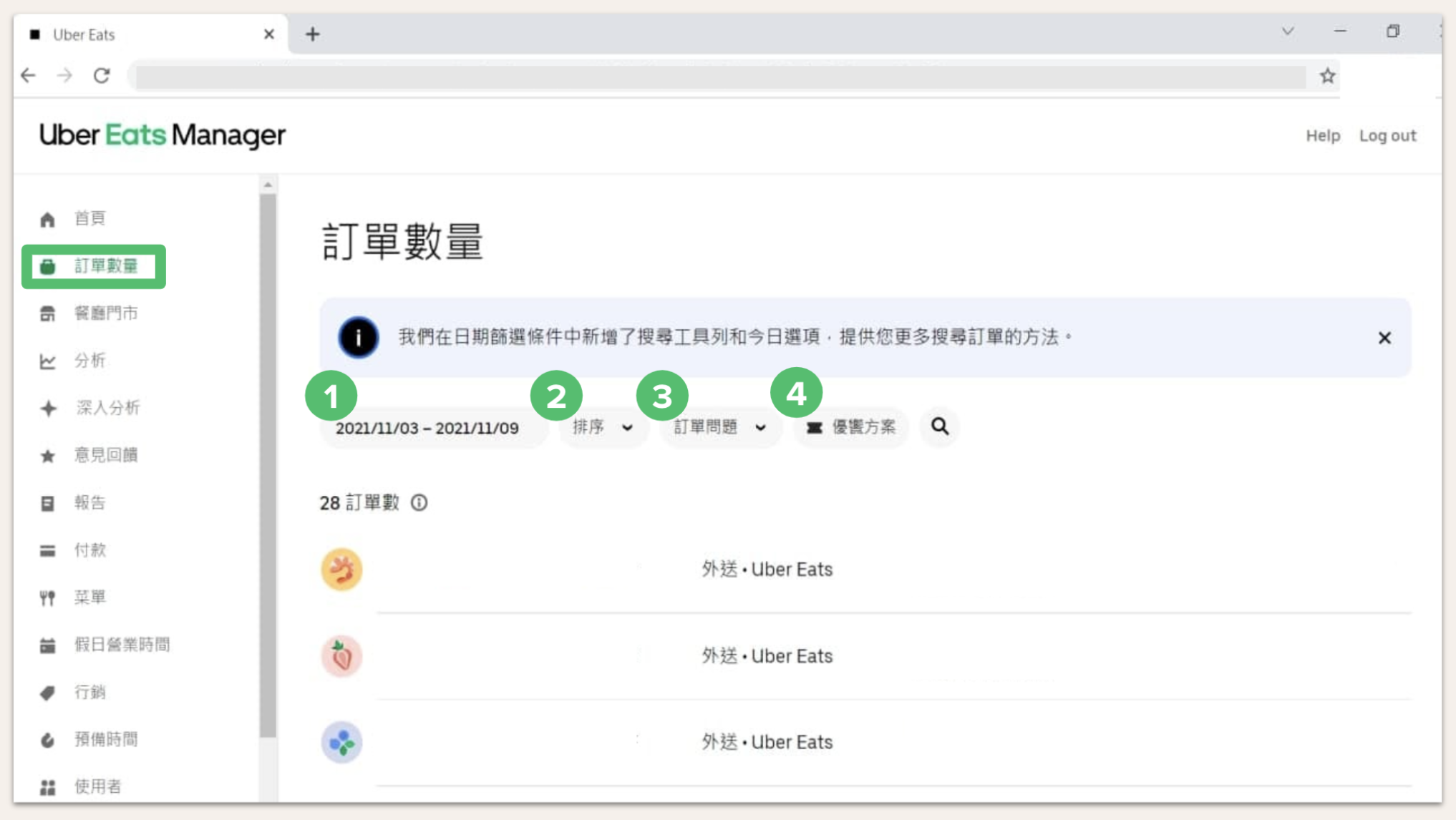Open the 首頁 home sidebar icon
This screenshot has height=820, width=1456.
click(47, 219)
